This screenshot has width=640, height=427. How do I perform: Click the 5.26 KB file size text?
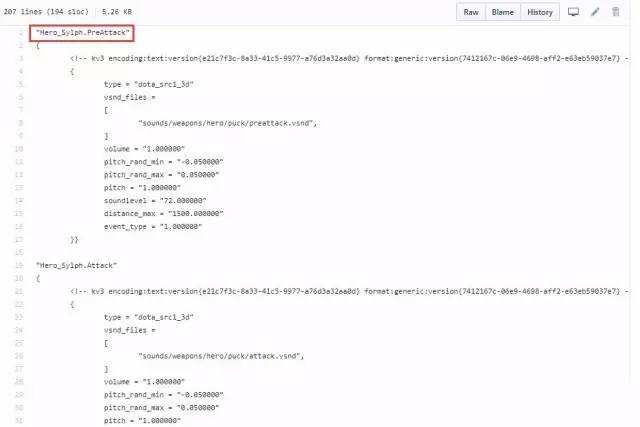coord(117,12)
